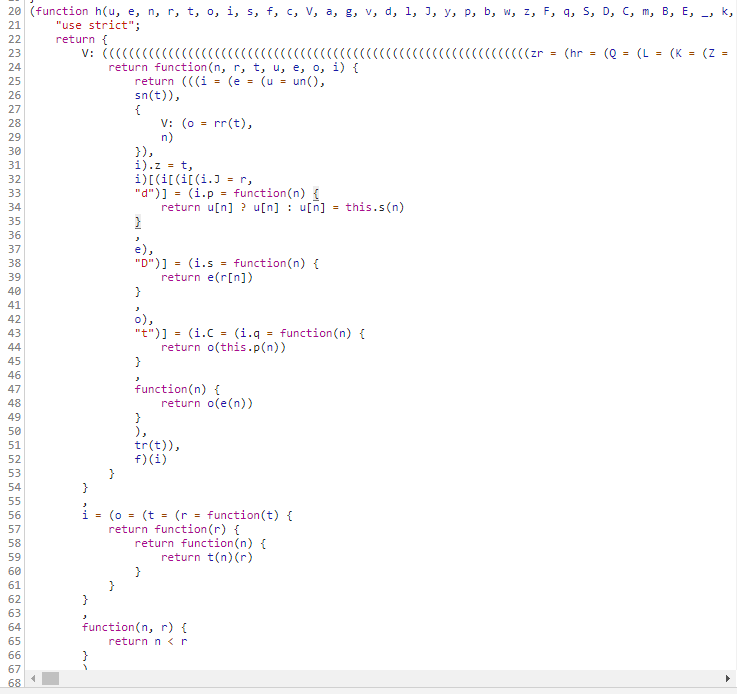The width and height of the screenshot is (737, 694).
Task: Click "V: (o = rr(t)," code line
Action: coord(206,124)
